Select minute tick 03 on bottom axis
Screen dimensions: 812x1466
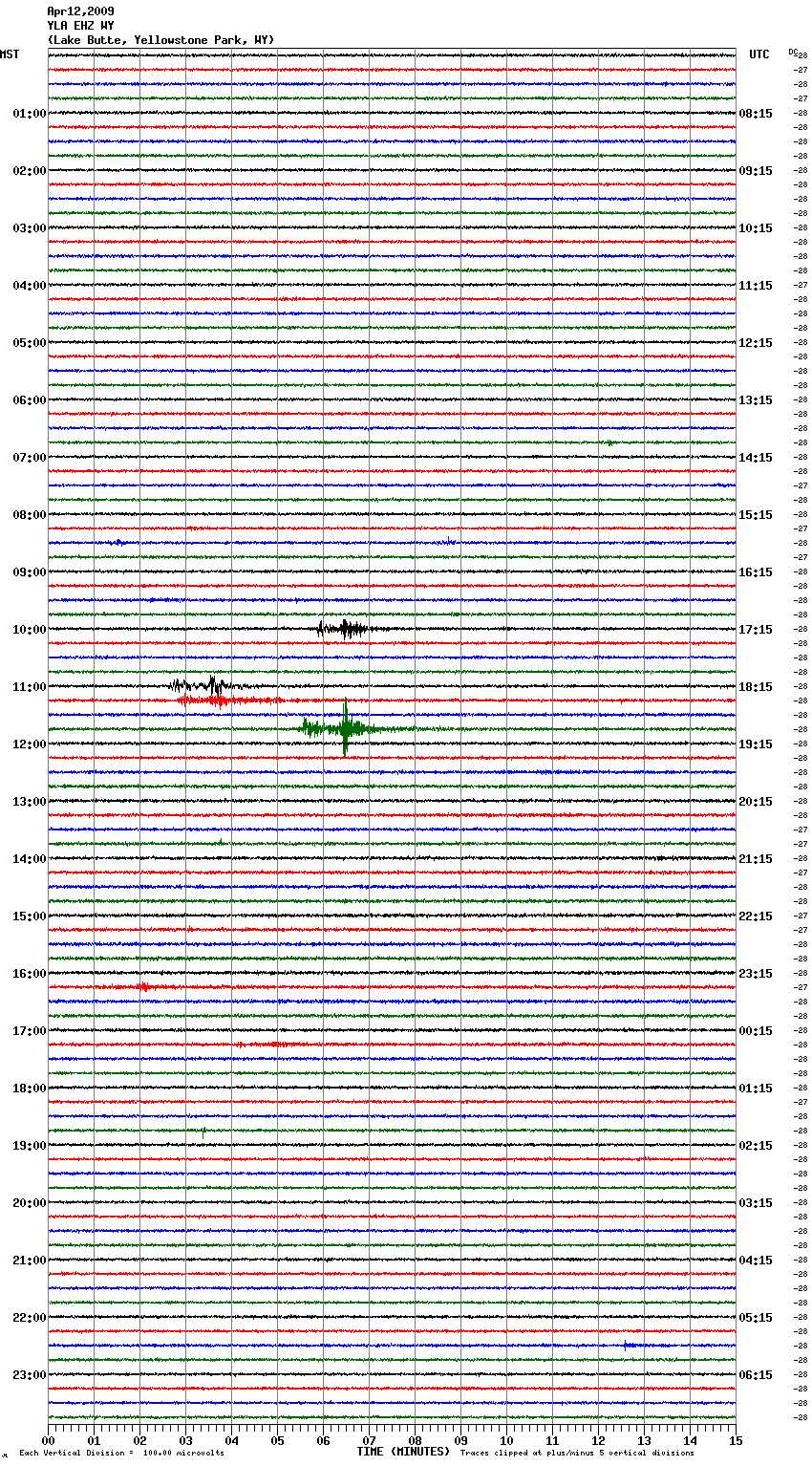pyautogui.click(x=185, y=1440)
